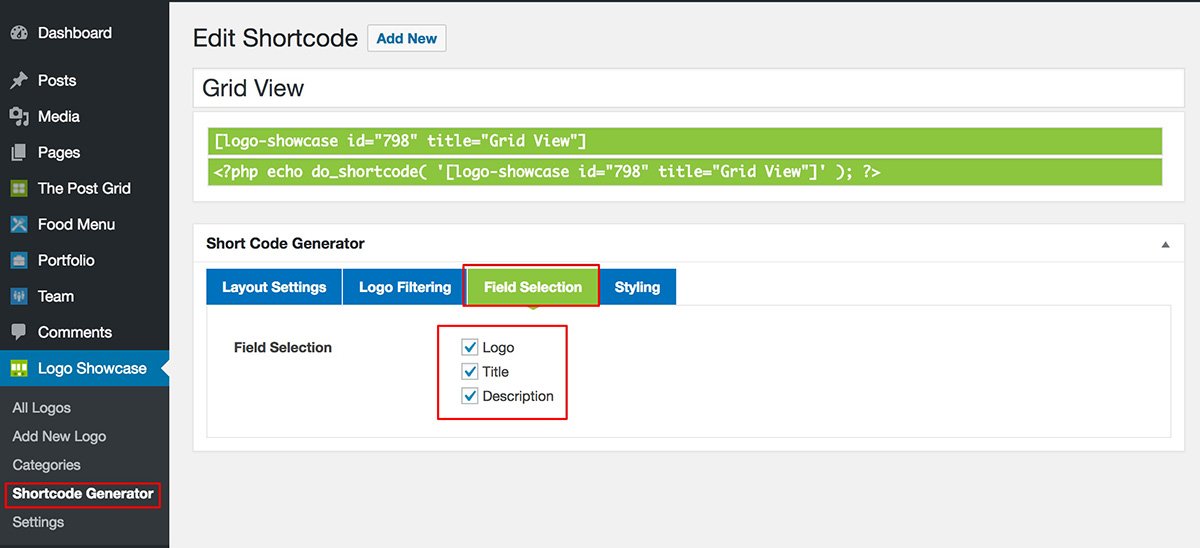This screenshot has height=548, width=1200.
Task: Select the logo-showcase shortcode text
Action: point(400,141)
